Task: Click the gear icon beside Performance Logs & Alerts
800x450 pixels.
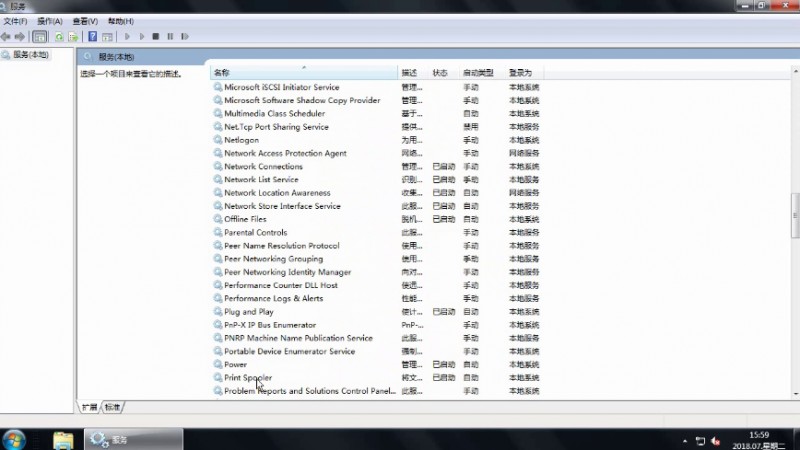Action: tap(218, 298)
